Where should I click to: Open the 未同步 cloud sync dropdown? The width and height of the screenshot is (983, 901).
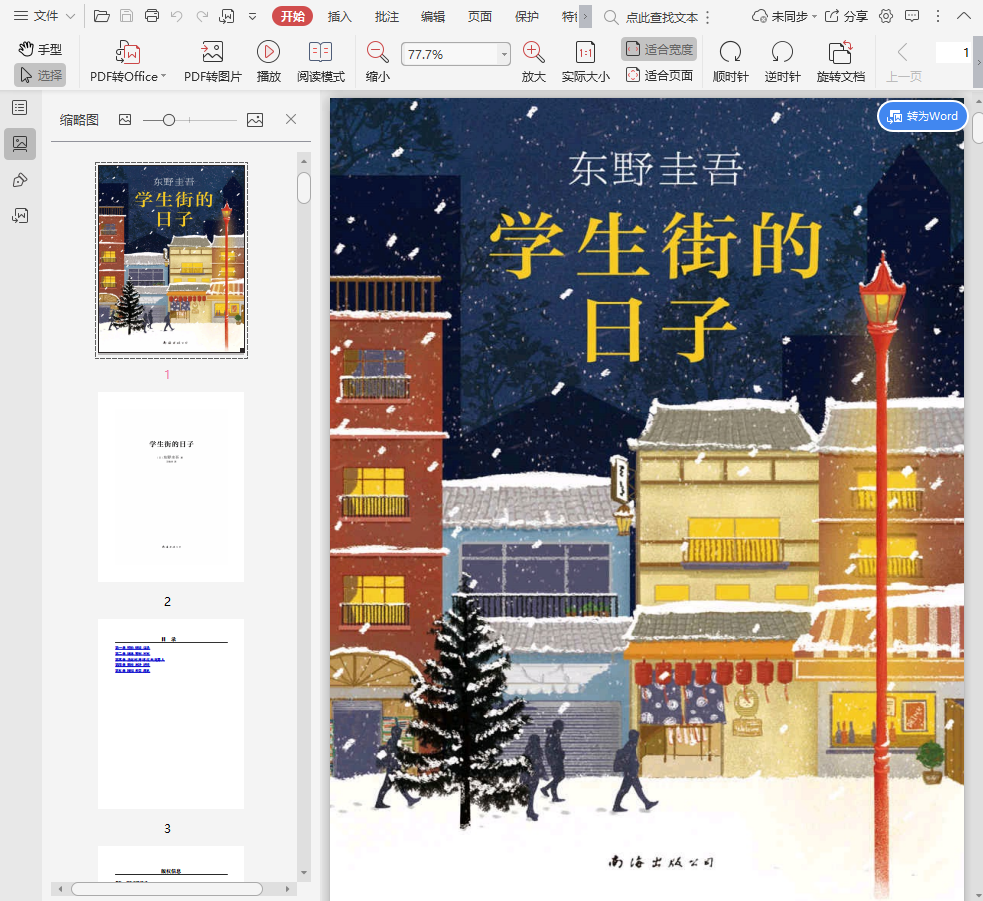784,16
